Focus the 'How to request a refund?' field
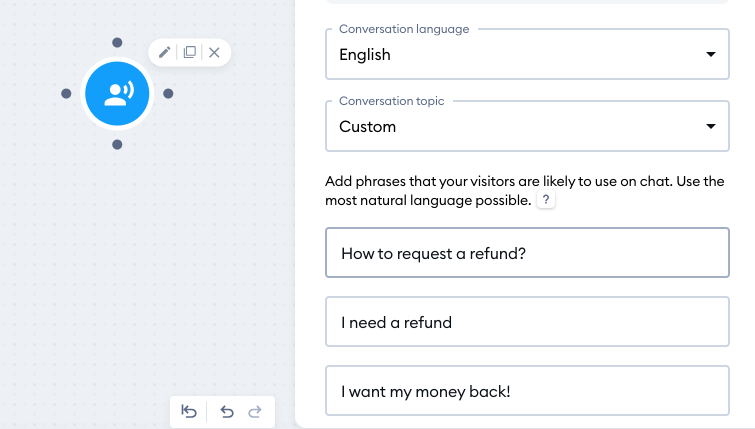 (x=527, y=253)
